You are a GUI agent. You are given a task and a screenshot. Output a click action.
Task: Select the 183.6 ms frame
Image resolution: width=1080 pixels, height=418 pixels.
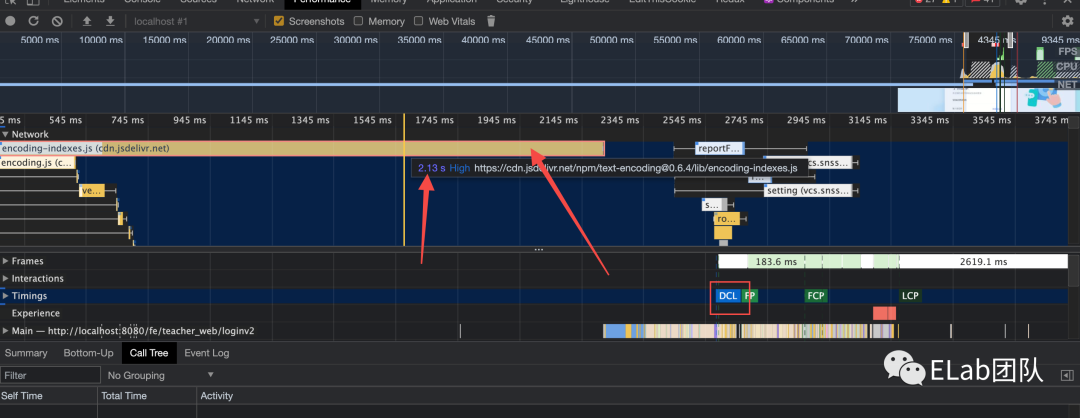776,262
